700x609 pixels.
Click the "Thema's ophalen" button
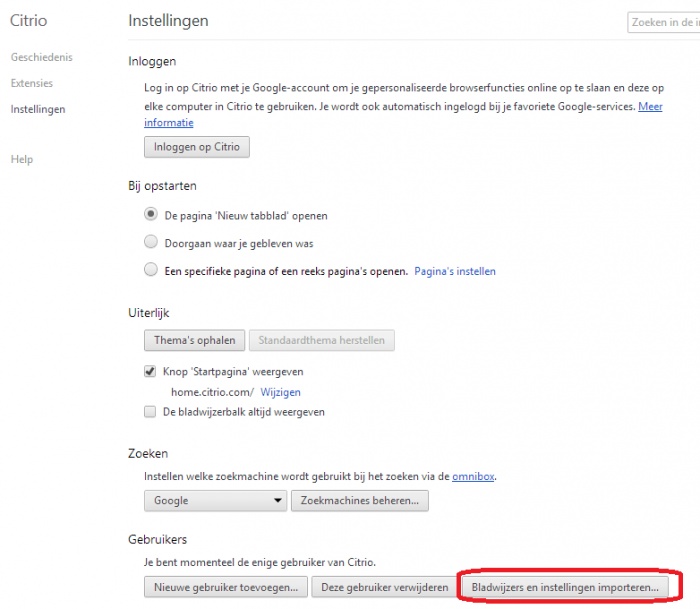click(x=195, y=340)
